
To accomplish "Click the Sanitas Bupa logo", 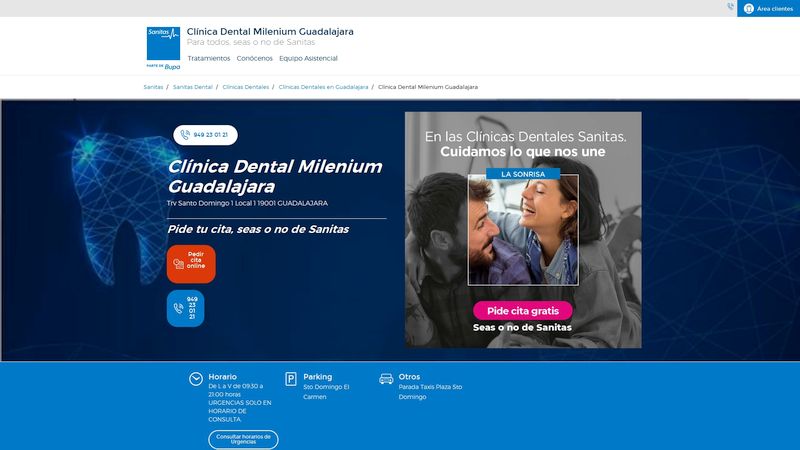I will pos(163,48).
